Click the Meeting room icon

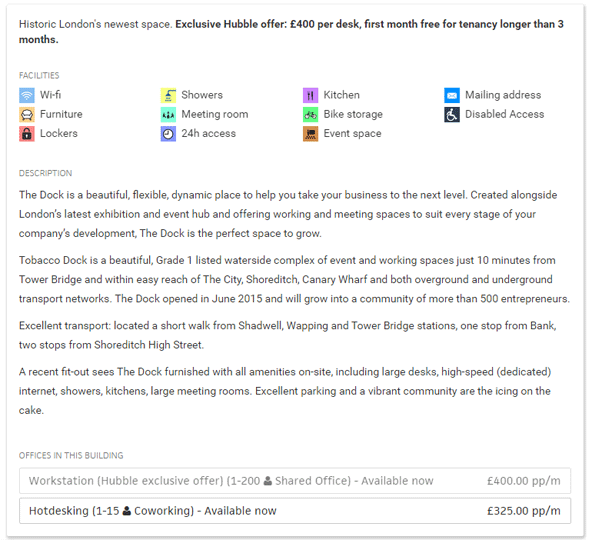tap(168, 114)
